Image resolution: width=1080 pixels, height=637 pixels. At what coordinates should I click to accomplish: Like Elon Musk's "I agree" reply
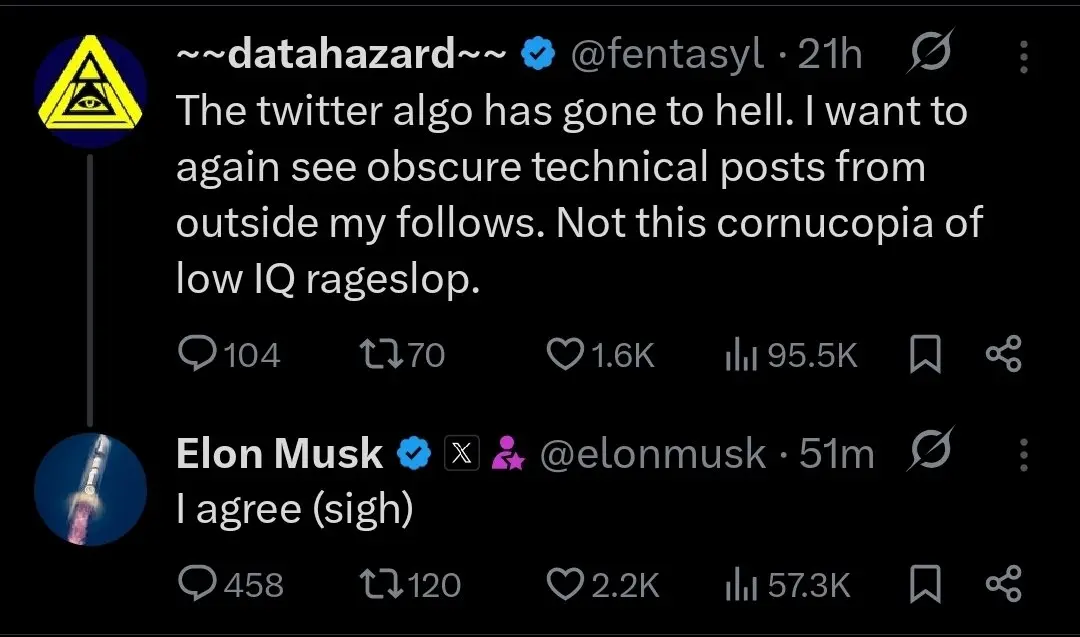(568, 584)
